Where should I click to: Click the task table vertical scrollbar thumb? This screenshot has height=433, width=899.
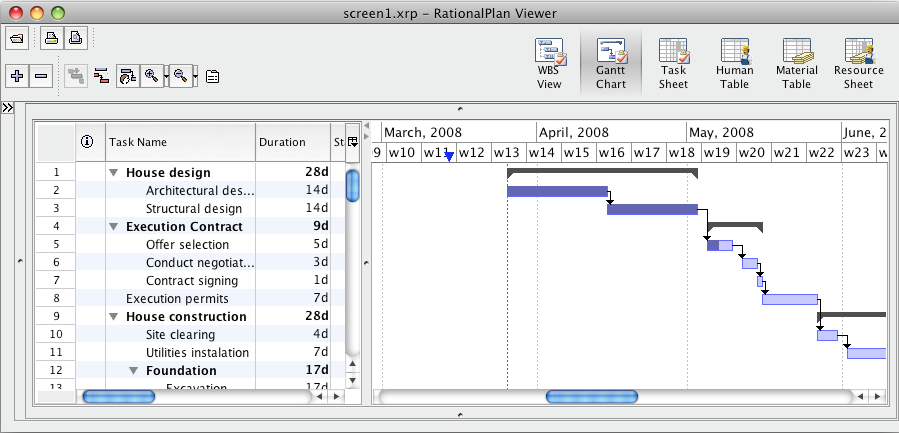[x=353, y=186]
